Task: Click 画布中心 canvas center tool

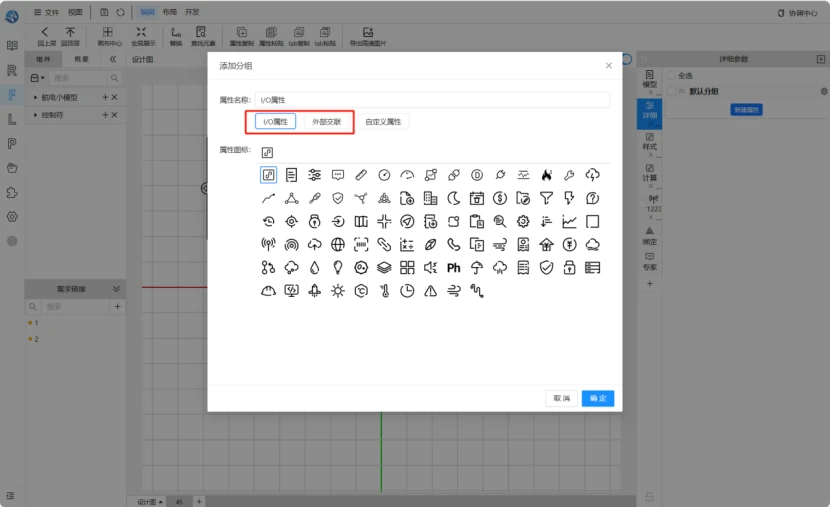Action: pos(109,36)
